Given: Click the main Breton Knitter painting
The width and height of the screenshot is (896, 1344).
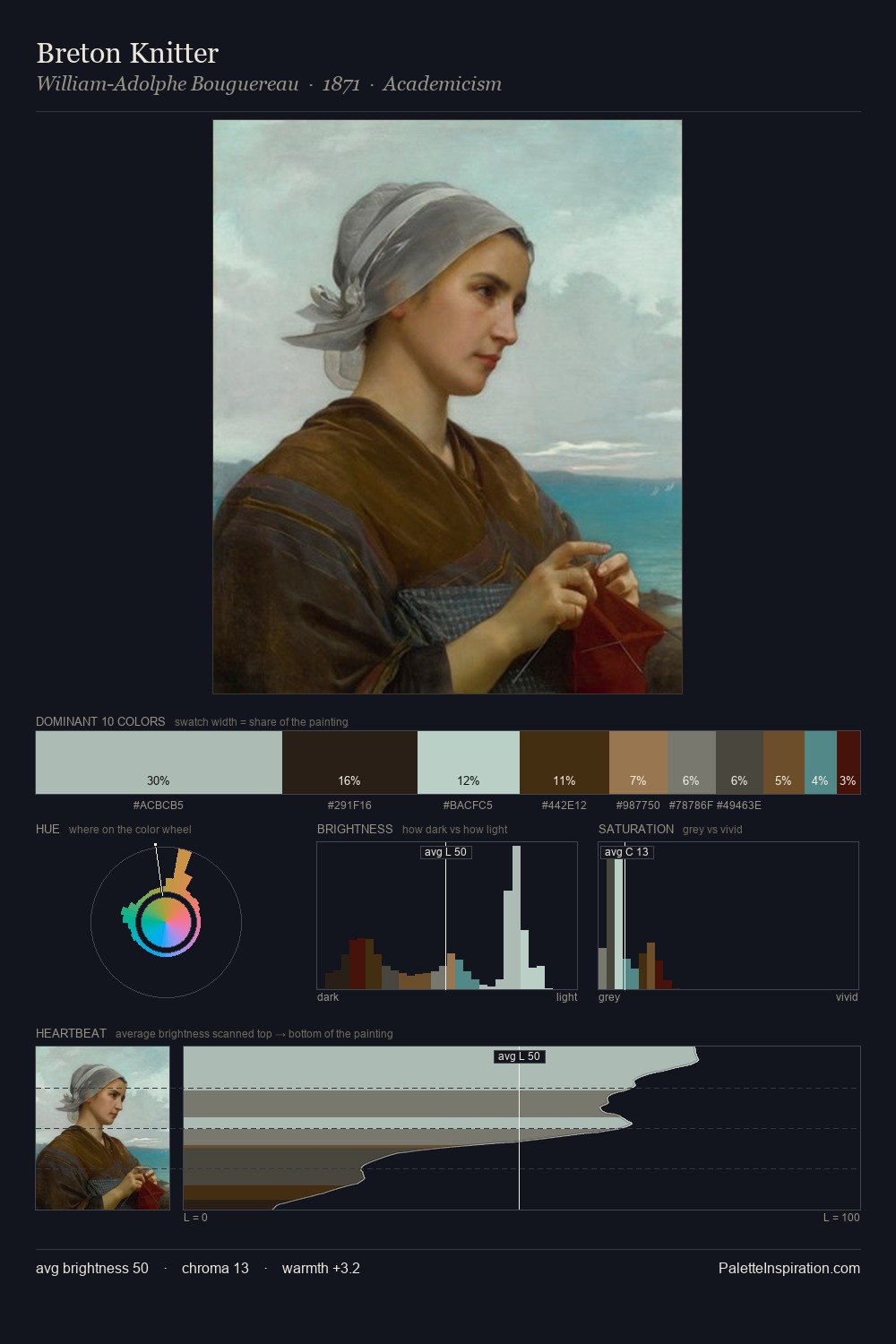Looking at the screenshot, I should 447,407.
